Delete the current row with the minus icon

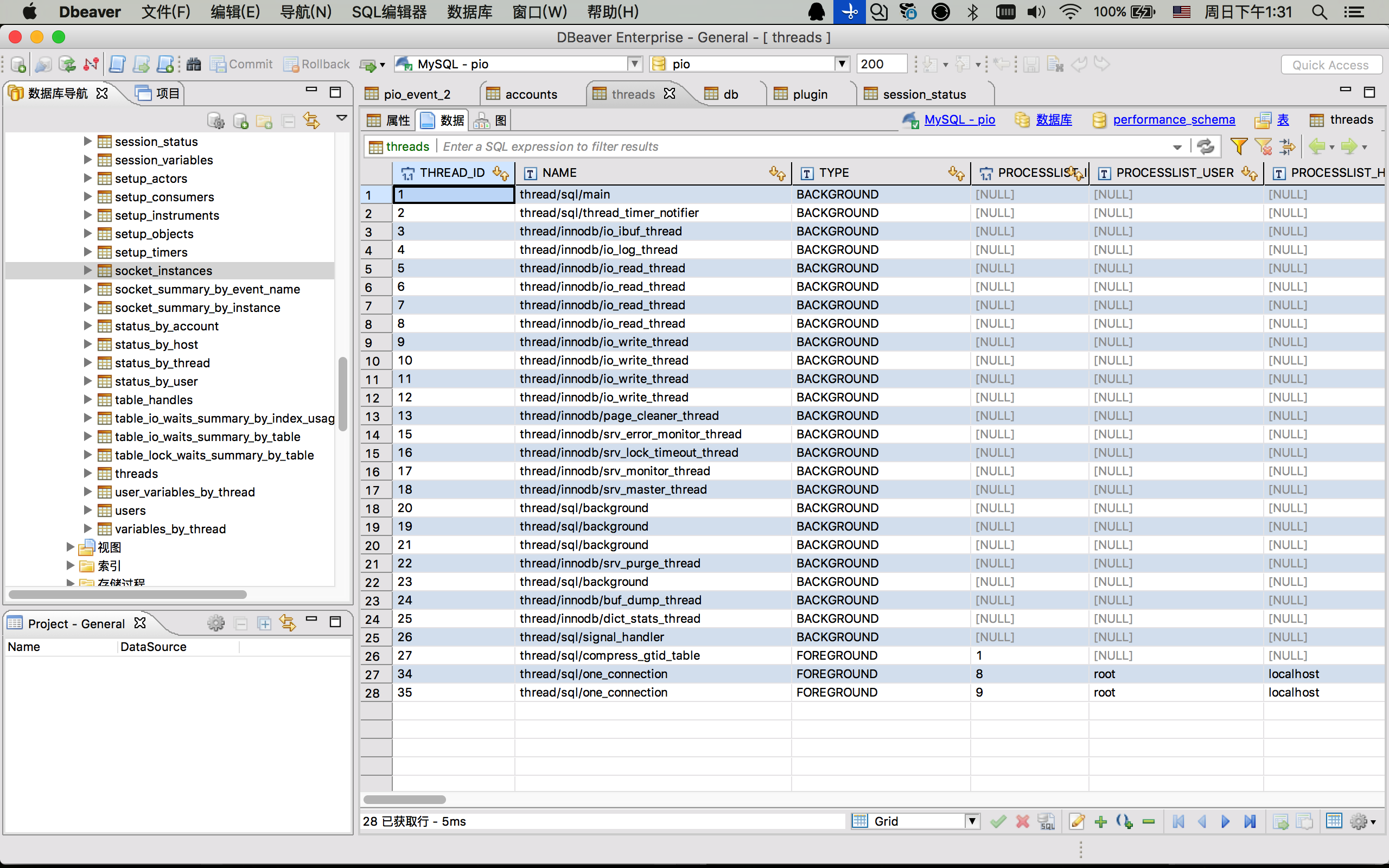(x=1149, y=821)
